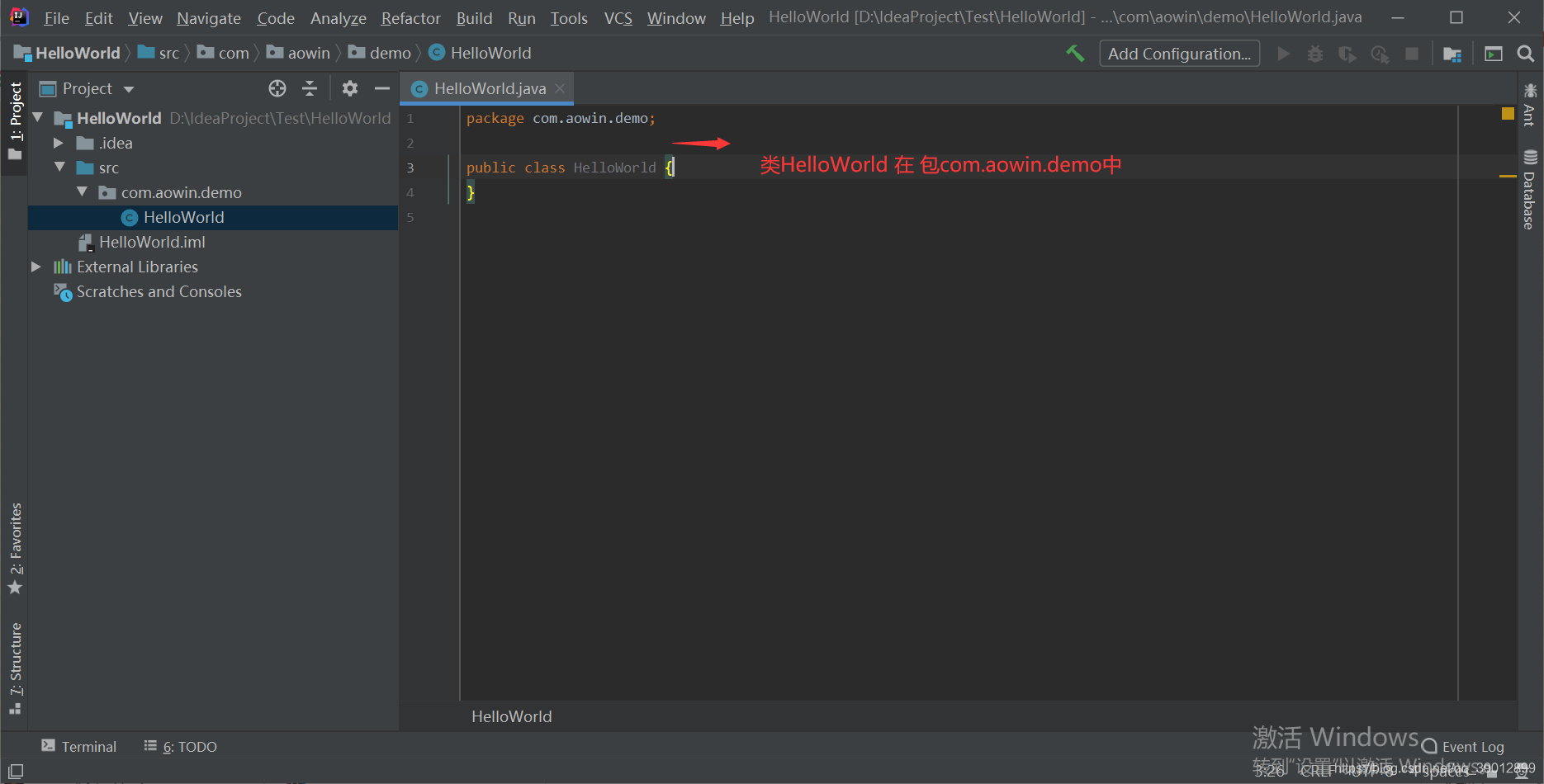This screenshot has width=1544, height=784.
Task: Expand External Libraries node
Action: point(36,267)
